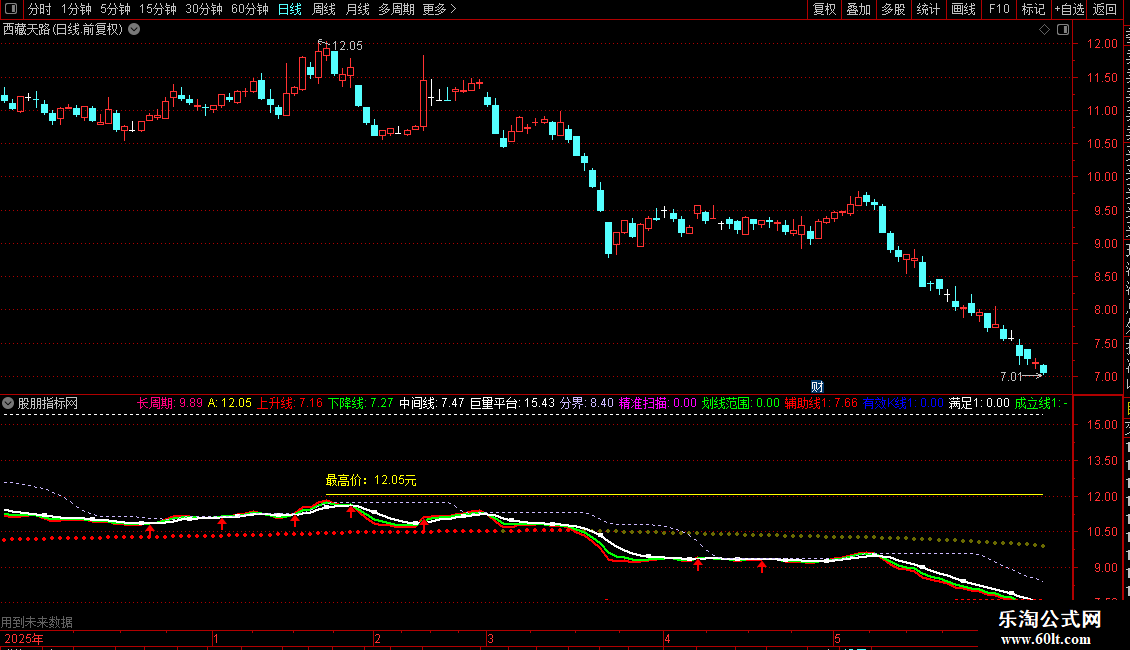This screenshot has height=650, width=1130.
Task: Click month 5 marker on time axis
Action: (837, 638)
